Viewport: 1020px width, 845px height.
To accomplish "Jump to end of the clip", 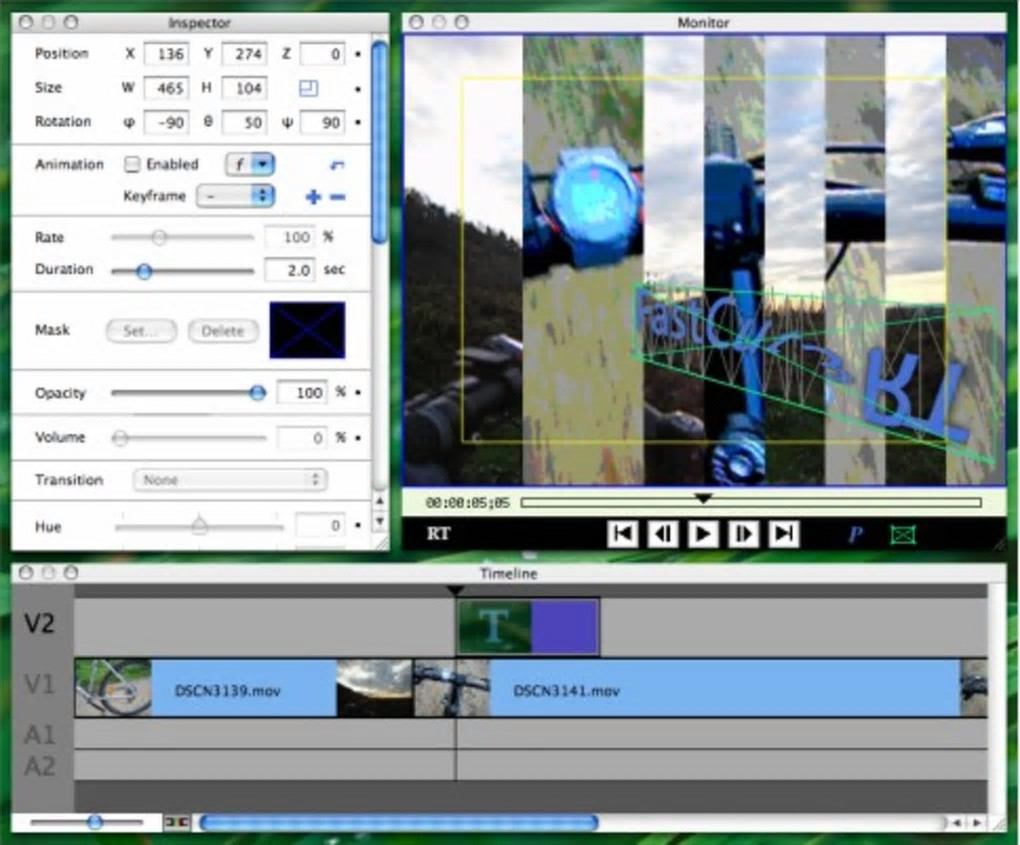I will (783, 534).
